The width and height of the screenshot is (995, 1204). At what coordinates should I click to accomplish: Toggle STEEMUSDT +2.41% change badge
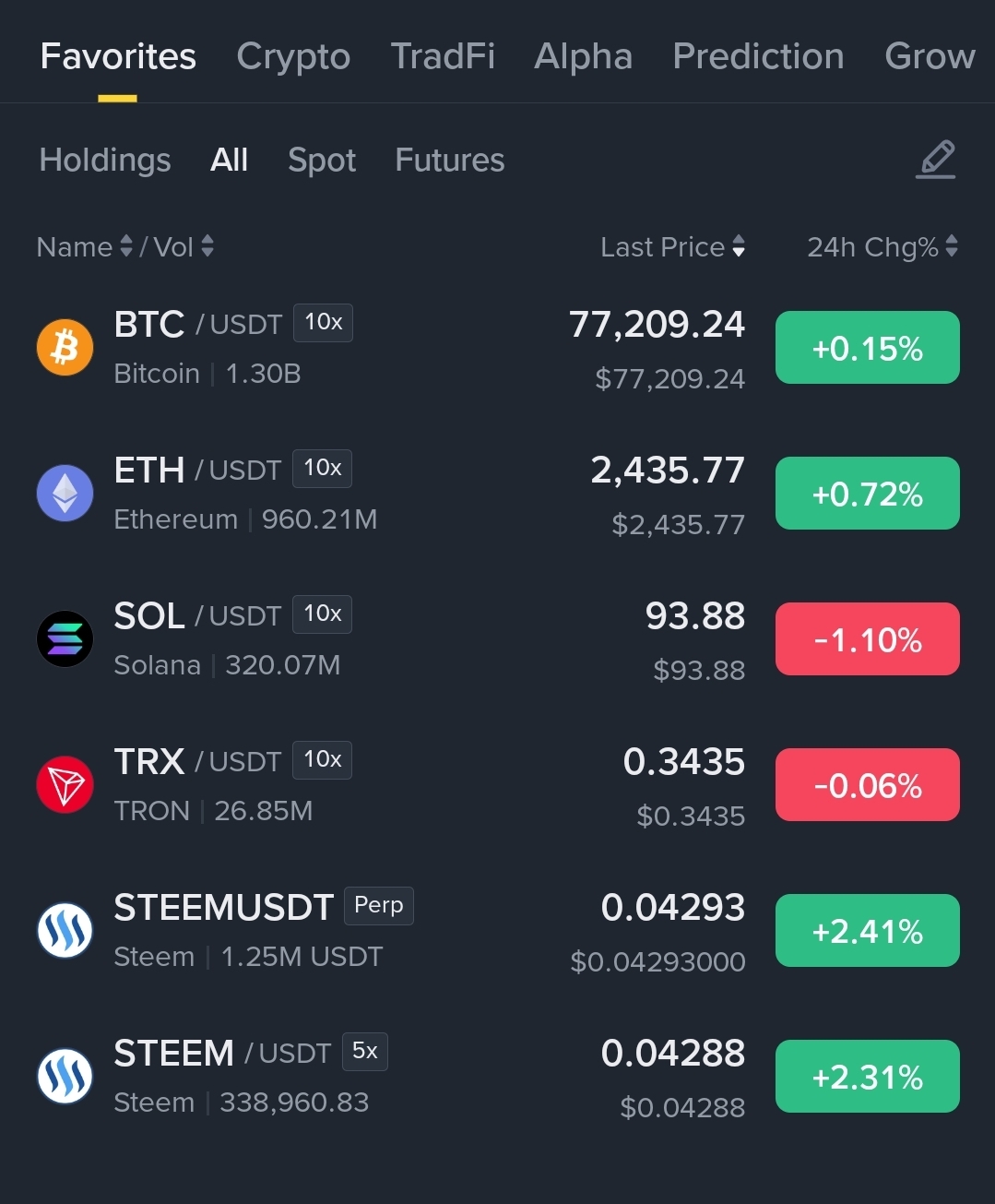(x=868, y=931)
